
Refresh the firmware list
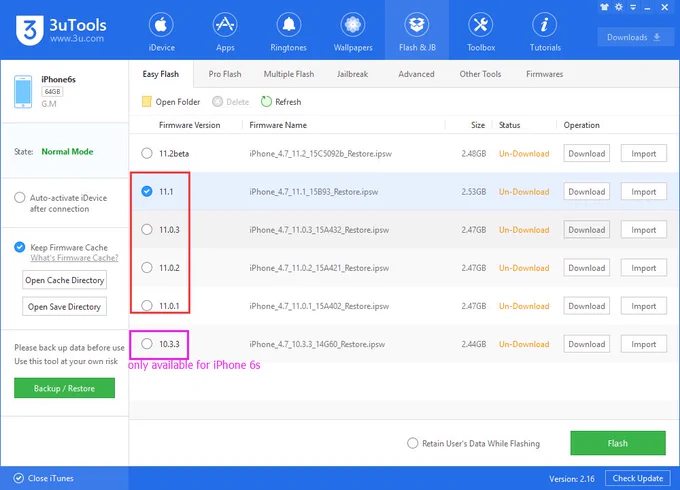[281, 102]
